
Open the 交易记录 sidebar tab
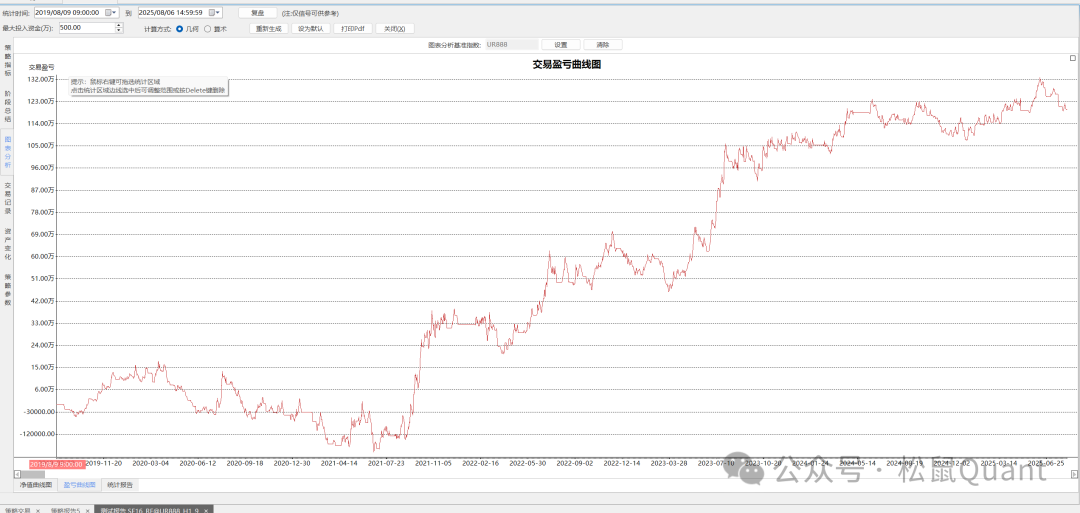tap(7, 198)
